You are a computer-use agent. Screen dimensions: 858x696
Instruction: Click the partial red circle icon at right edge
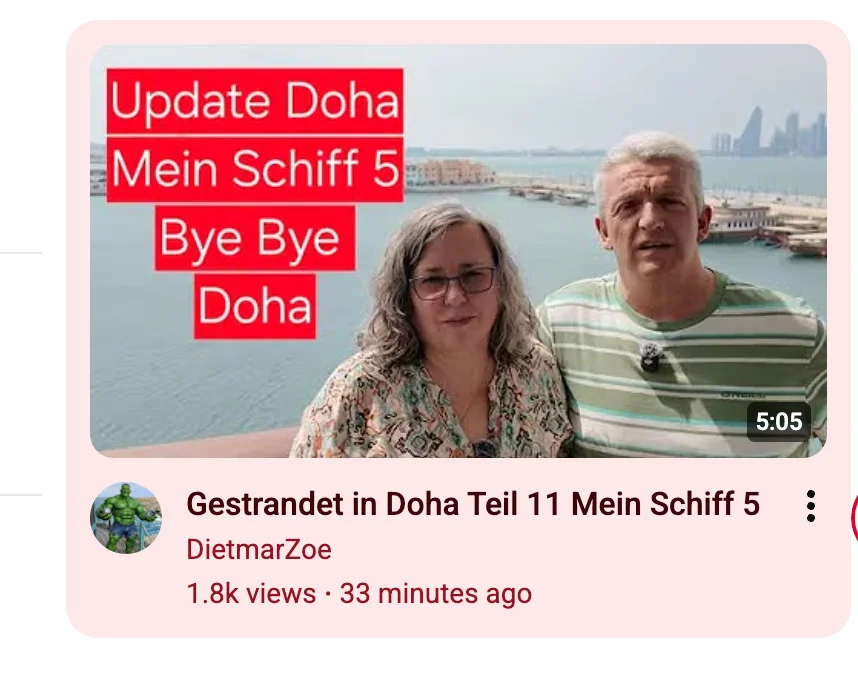(x=854, y=518)
